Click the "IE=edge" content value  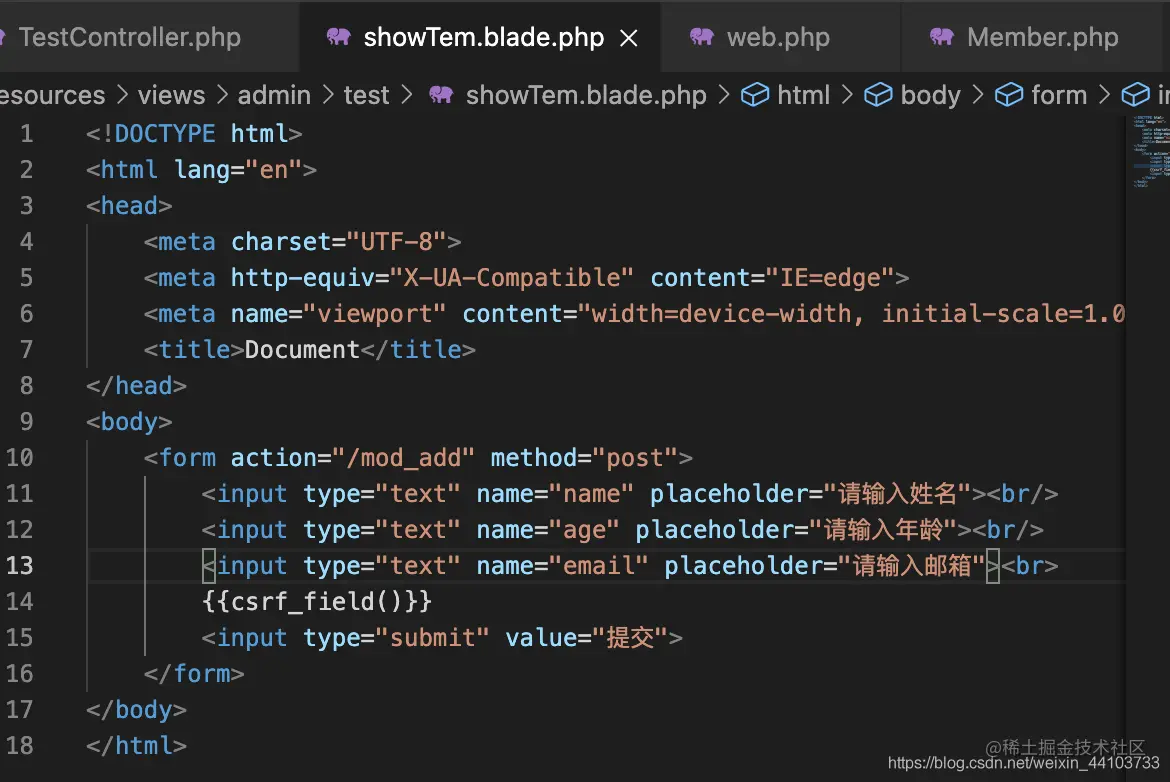(x=830, y=278)
